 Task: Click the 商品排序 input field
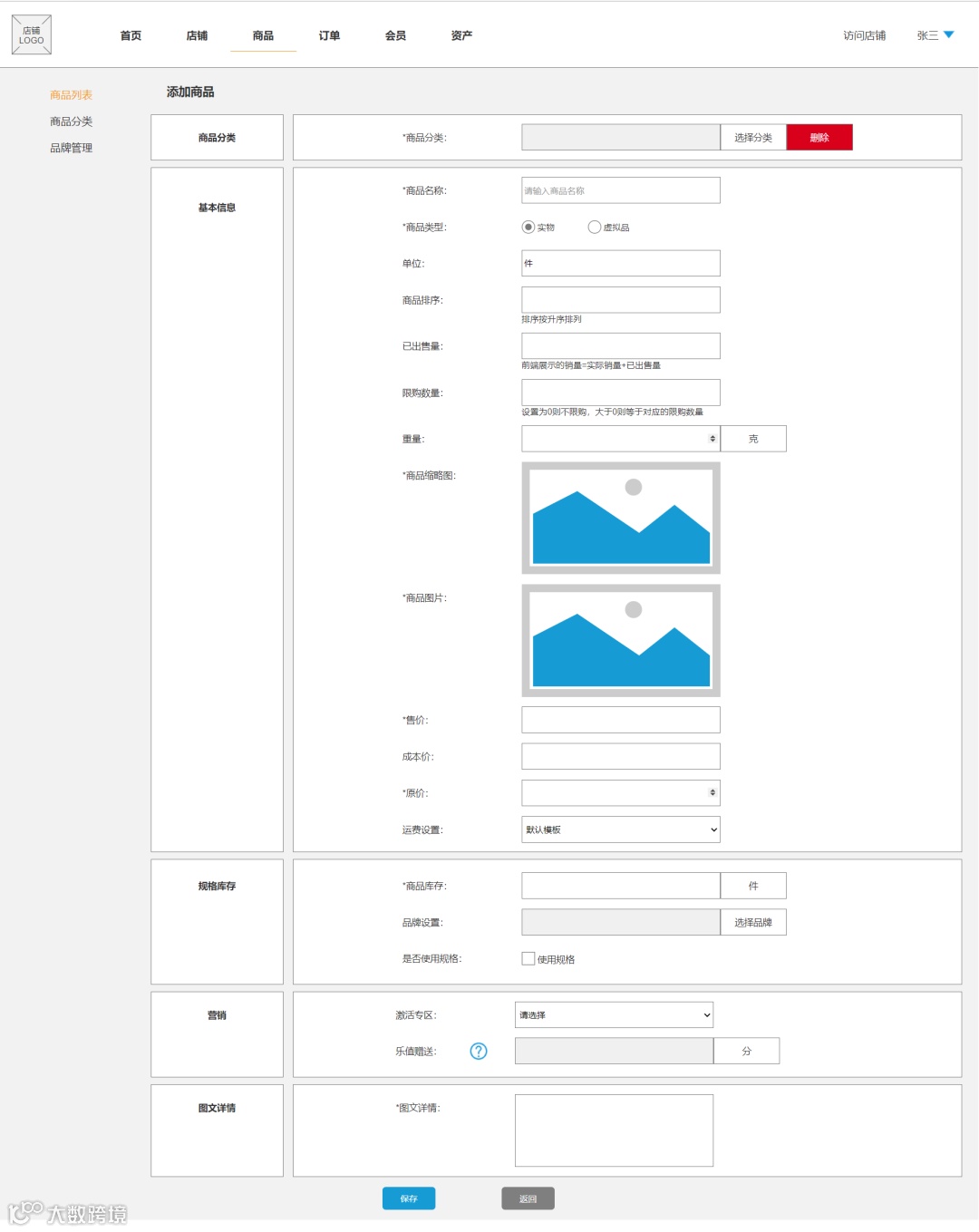coord(621,300)
